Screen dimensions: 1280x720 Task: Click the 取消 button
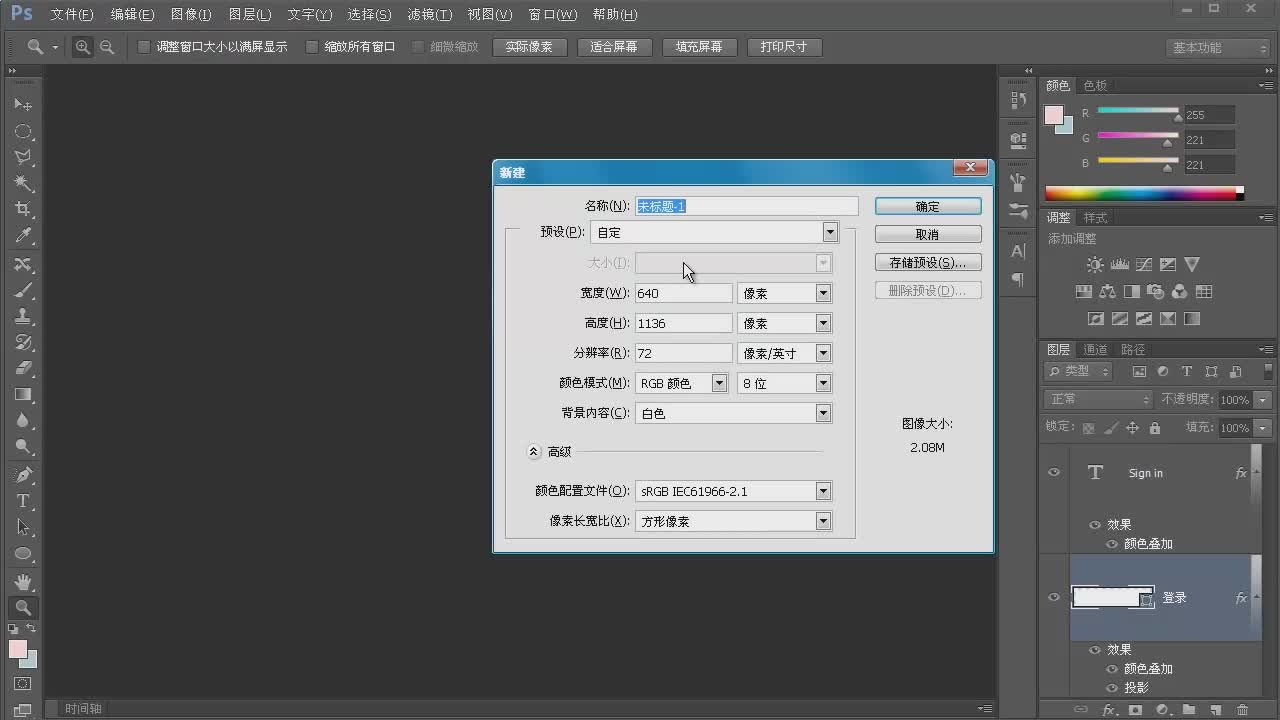pos(928,234)
